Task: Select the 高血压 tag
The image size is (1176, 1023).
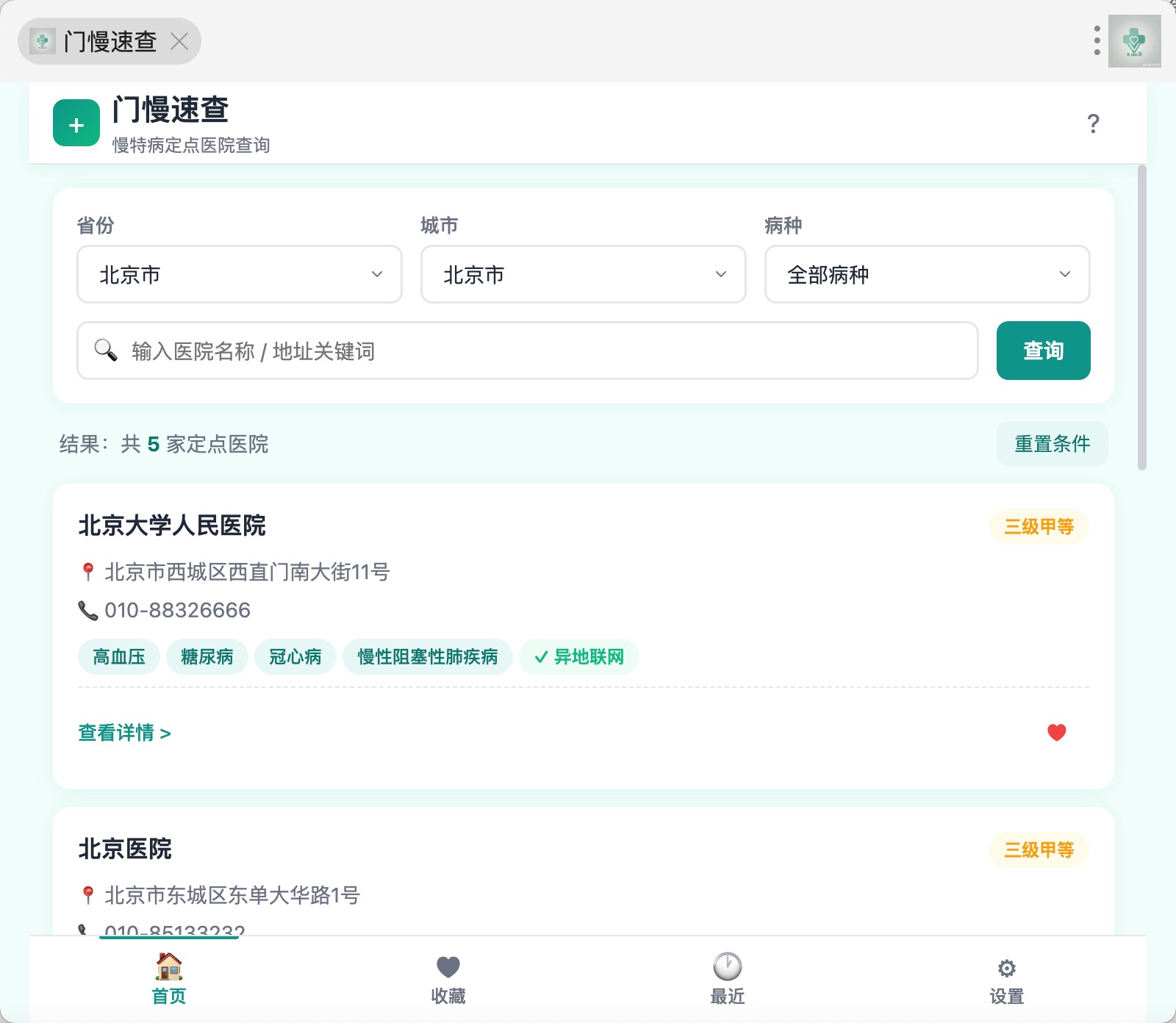Action: click(x=119, y=656)
